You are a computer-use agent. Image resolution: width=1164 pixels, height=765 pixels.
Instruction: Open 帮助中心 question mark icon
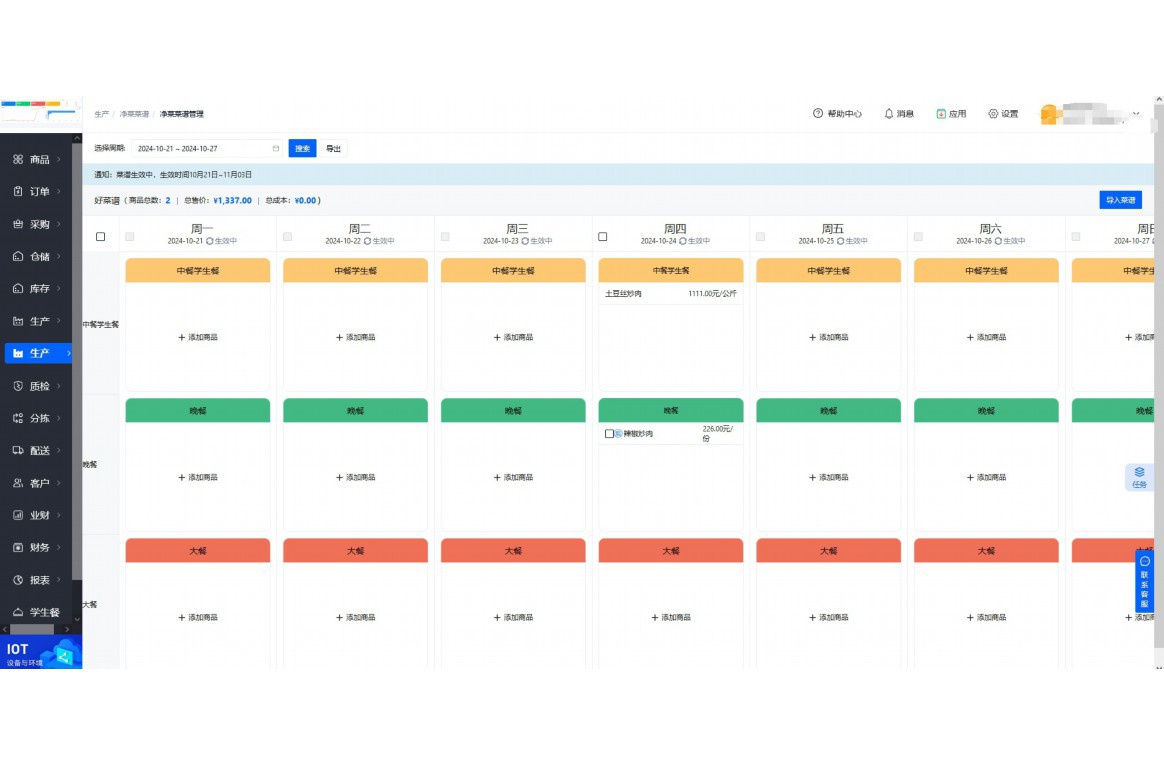pyautogui.click(x=818, y=114)
